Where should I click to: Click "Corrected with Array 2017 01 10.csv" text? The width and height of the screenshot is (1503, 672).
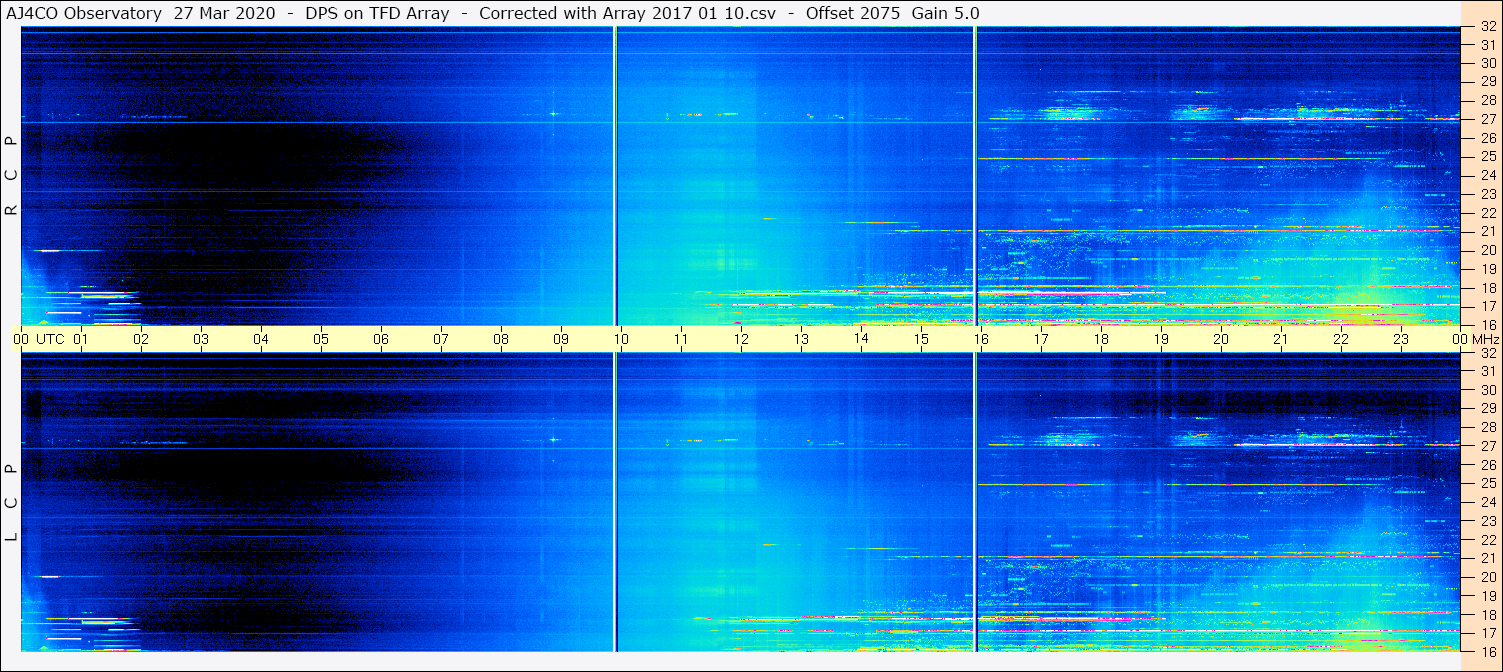(x=628, y=14)
